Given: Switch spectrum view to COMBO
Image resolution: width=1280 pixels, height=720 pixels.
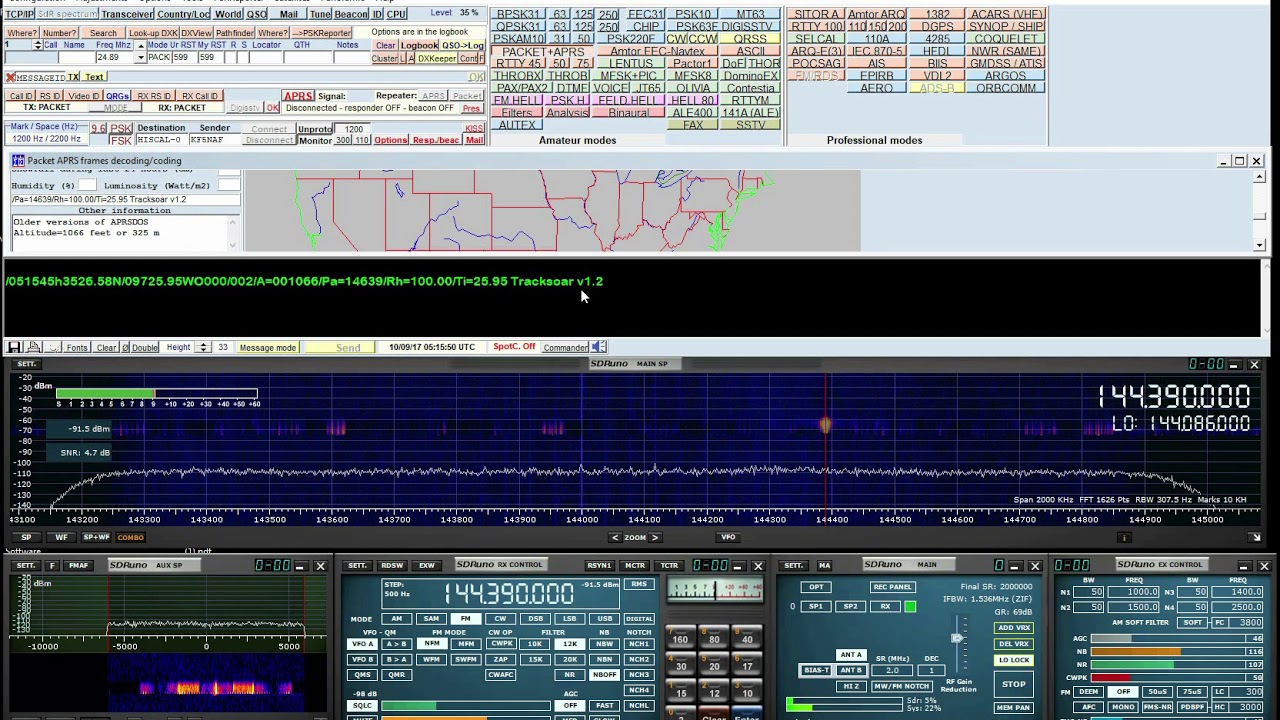Looking at the screenshot, I should pyautogui.click(x=130, y=537).
